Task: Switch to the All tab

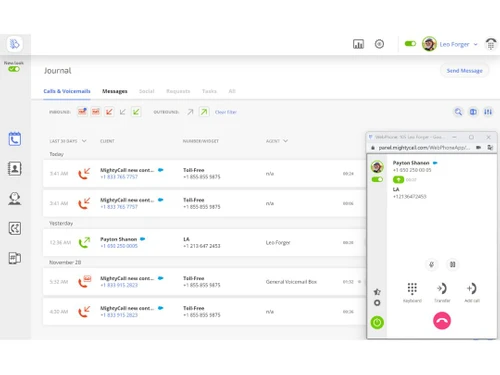Action: [x=232, y=91]
